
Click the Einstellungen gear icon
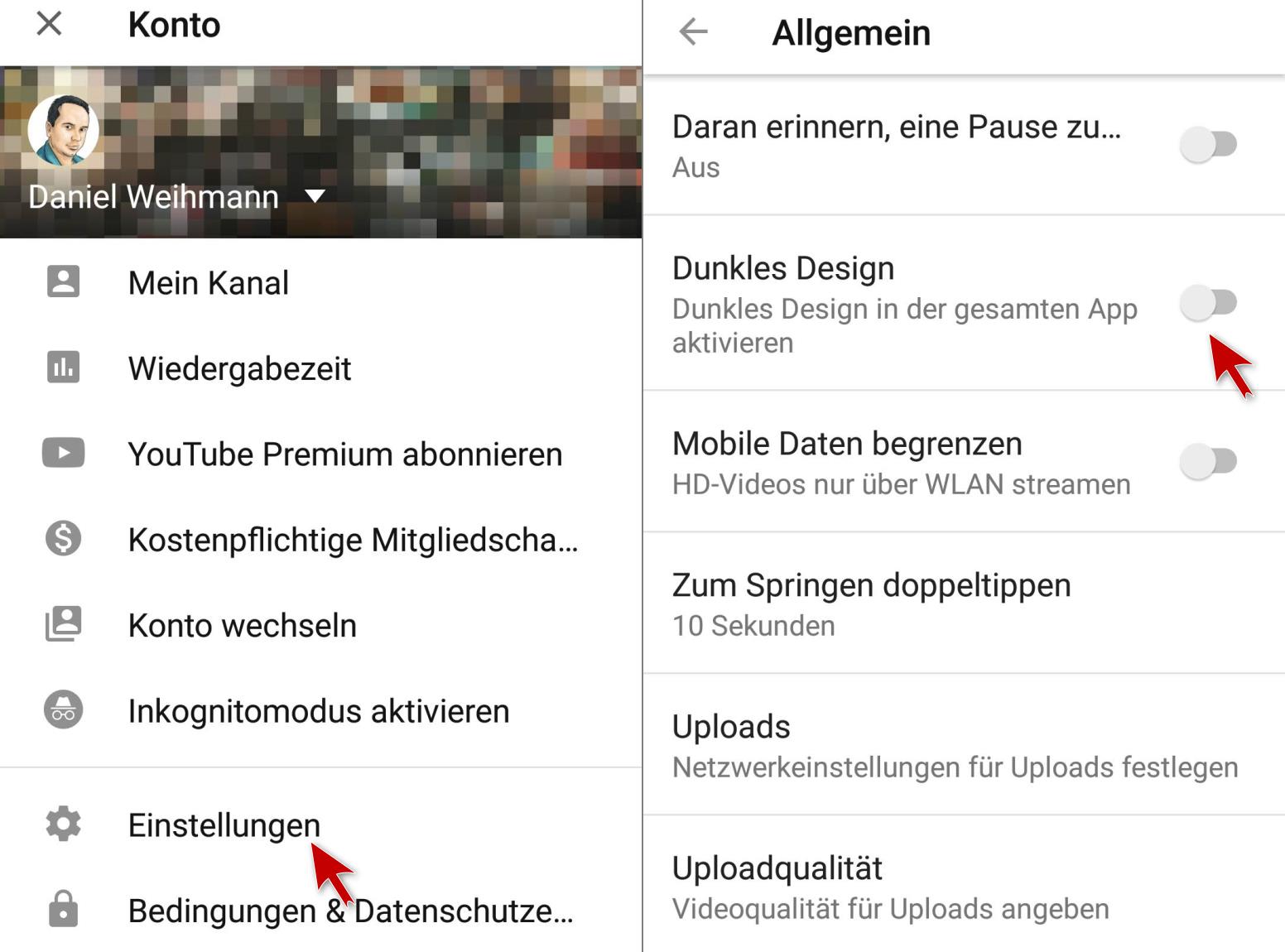tap(64, 824)
